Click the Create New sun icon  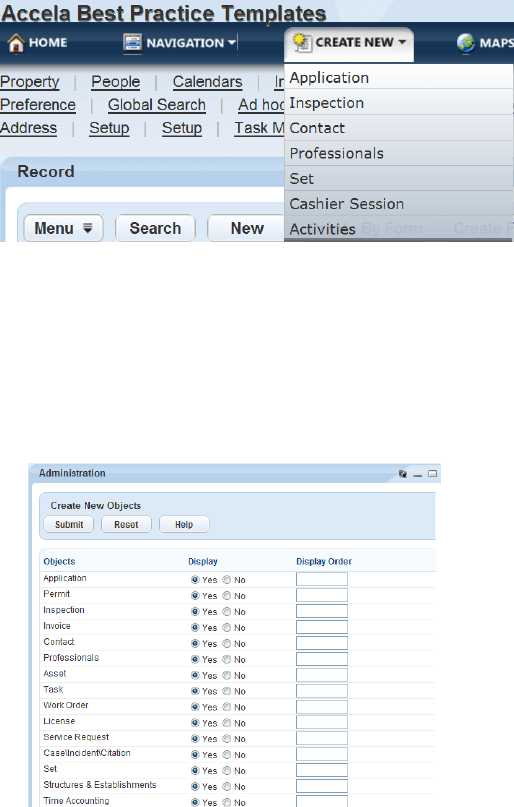(x=302, y=42)
